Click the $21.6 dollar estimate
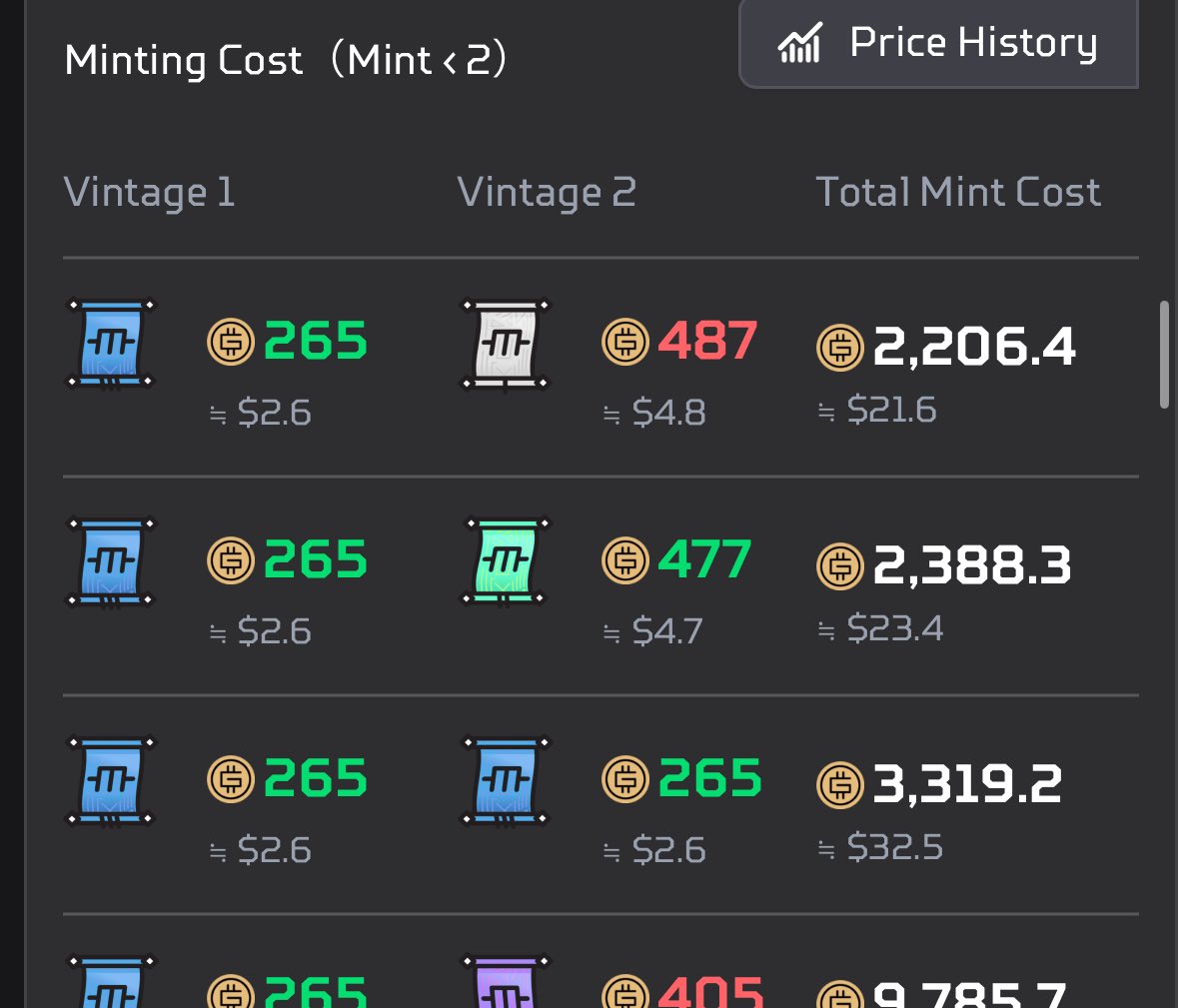Viewport: 1178px width, 1008px height. click(891, 411)
